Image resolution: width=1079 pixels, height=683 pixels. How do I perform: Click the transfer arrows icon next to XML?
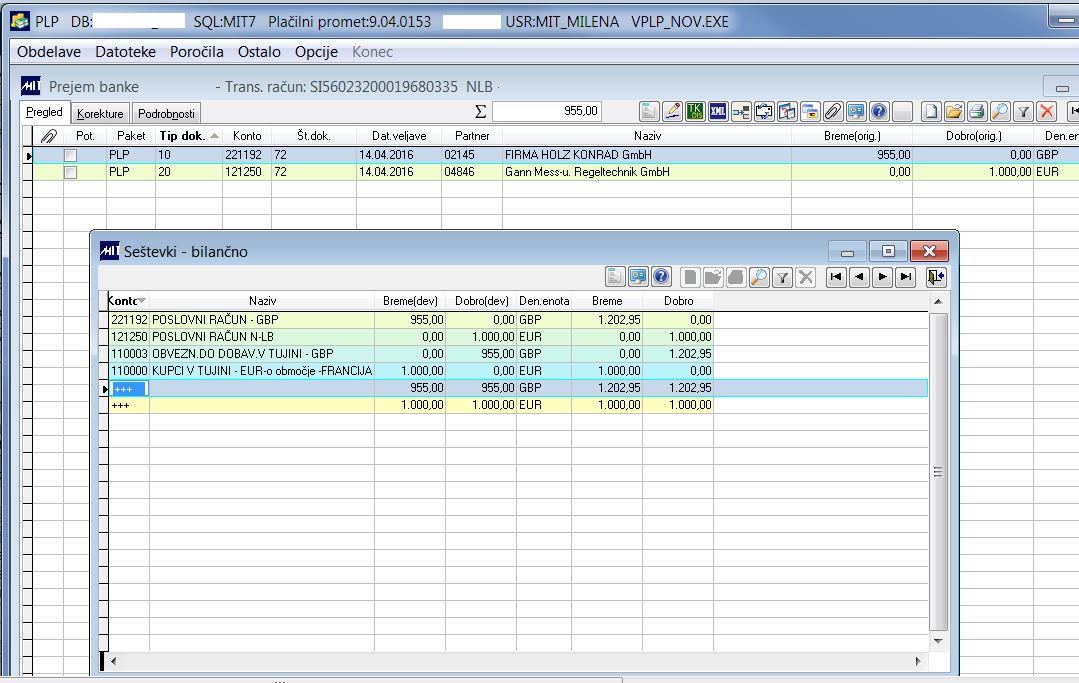741,111
